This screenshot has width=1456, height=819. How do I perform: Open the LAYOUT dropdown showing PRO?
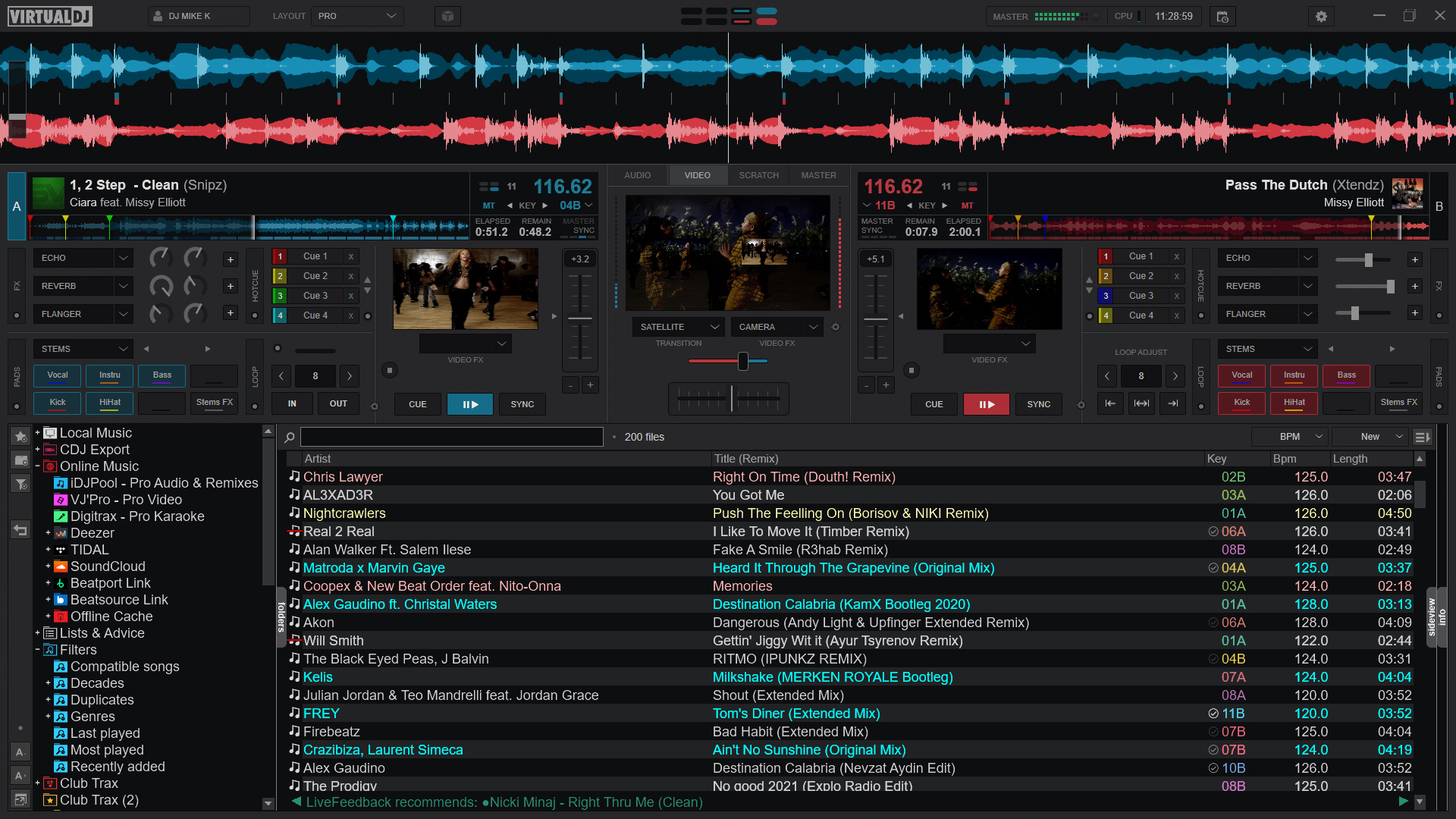tap(356, 15)
